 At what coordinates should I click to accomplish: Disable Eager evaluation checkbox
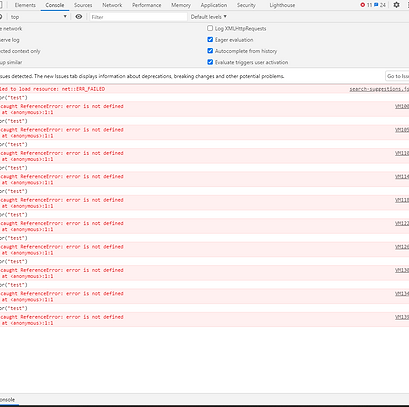point(210,40)
